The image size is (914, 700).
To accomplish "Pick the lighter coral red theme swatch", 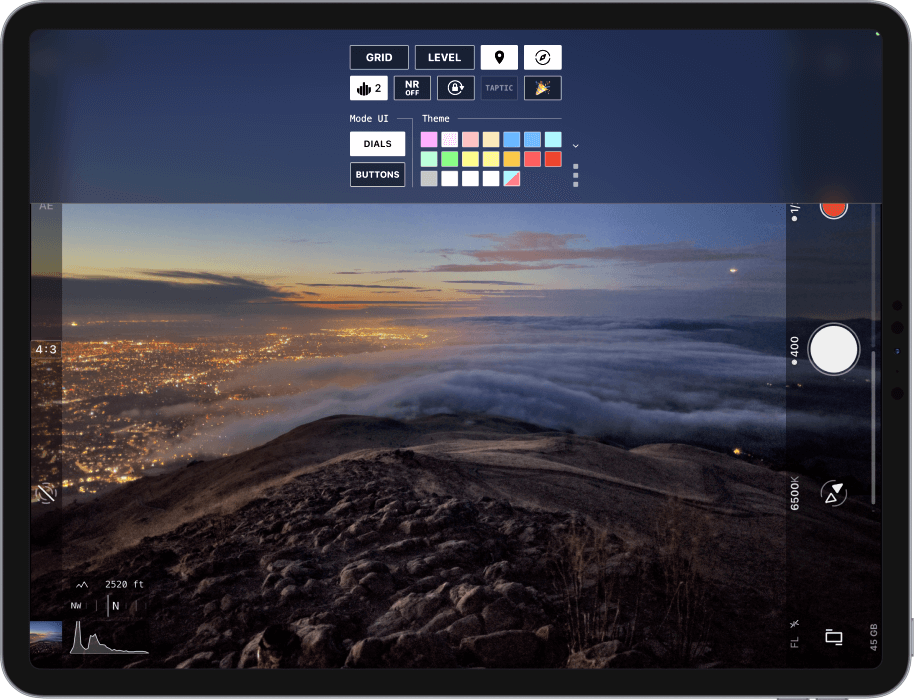I will (x=532, y=159).
